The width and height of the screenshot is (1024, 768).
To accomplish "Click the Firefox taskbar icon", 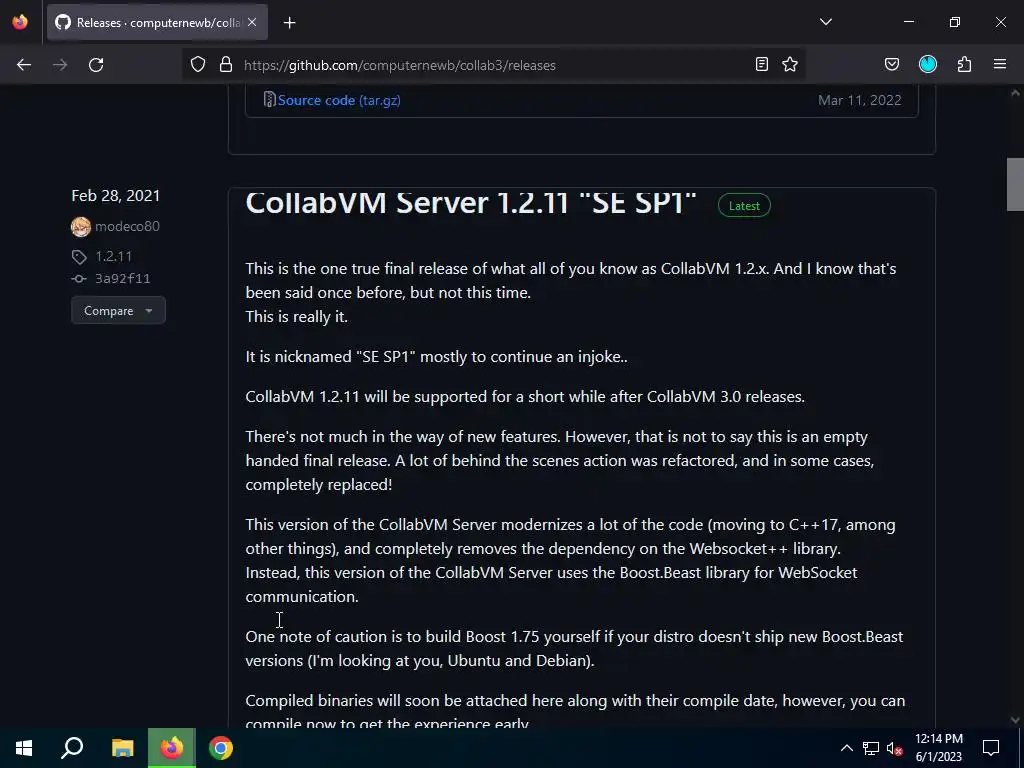I will pyautogui.click(x=172, y=748).
